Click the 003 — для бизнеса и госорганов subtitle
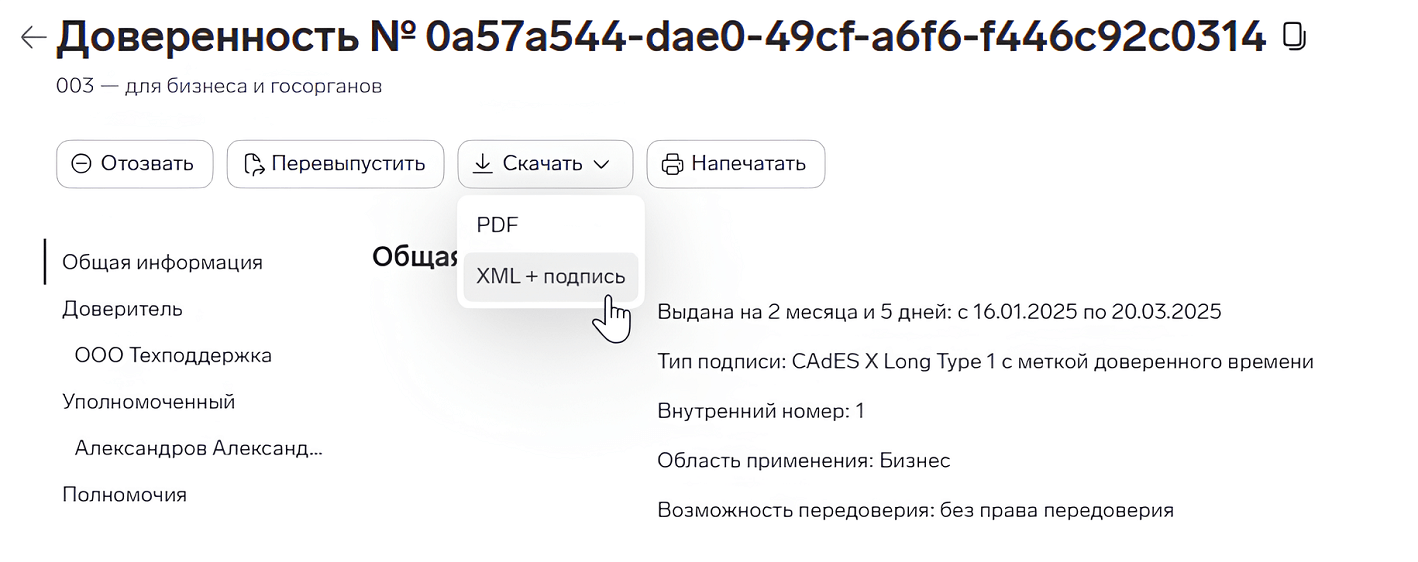This screenshot has width=1418, height=562. (x=219, y=87)
